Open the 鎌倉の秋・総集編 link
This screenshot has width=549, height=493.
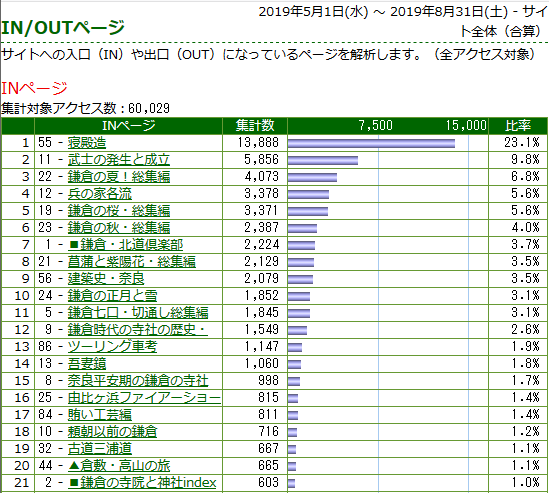pos(119,228)
